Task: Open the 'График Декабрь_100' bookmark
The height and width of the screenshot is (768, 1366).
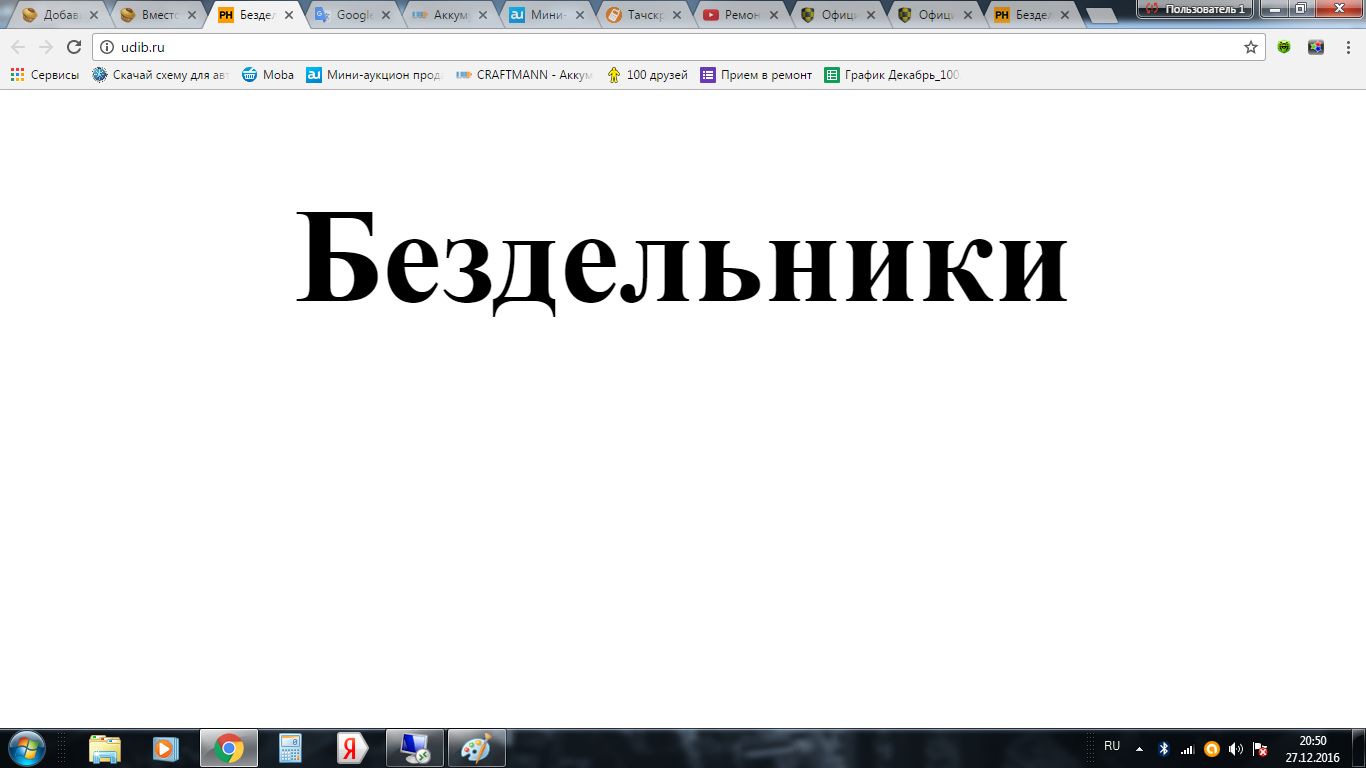Action: (x=892, y=75)
